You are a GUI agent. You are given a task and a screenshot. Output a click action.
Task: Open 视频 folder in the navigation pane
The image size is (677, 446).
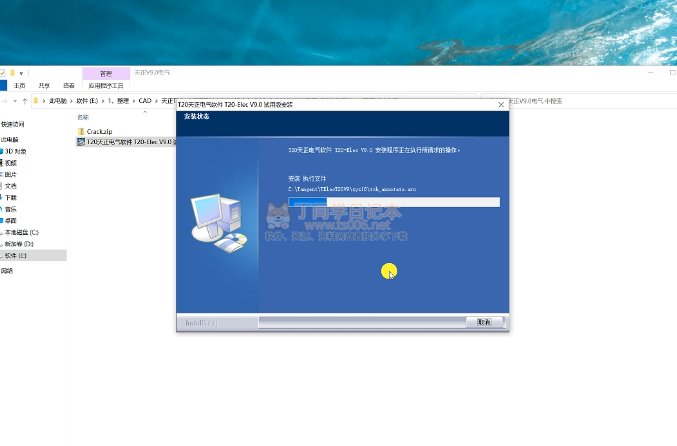tap(11, 163)
